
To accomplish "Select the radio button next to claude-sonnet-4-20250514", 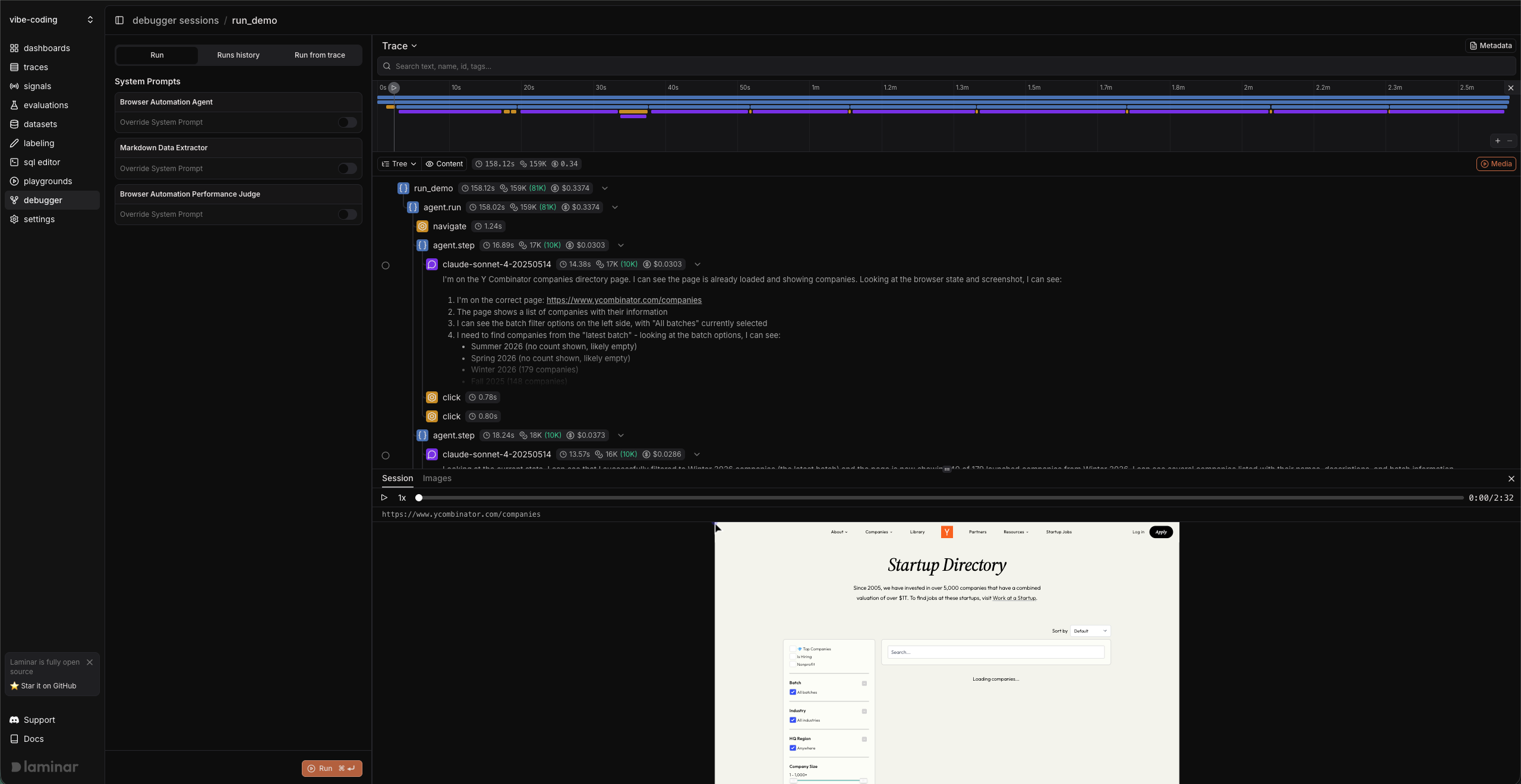I will (385, 265).
